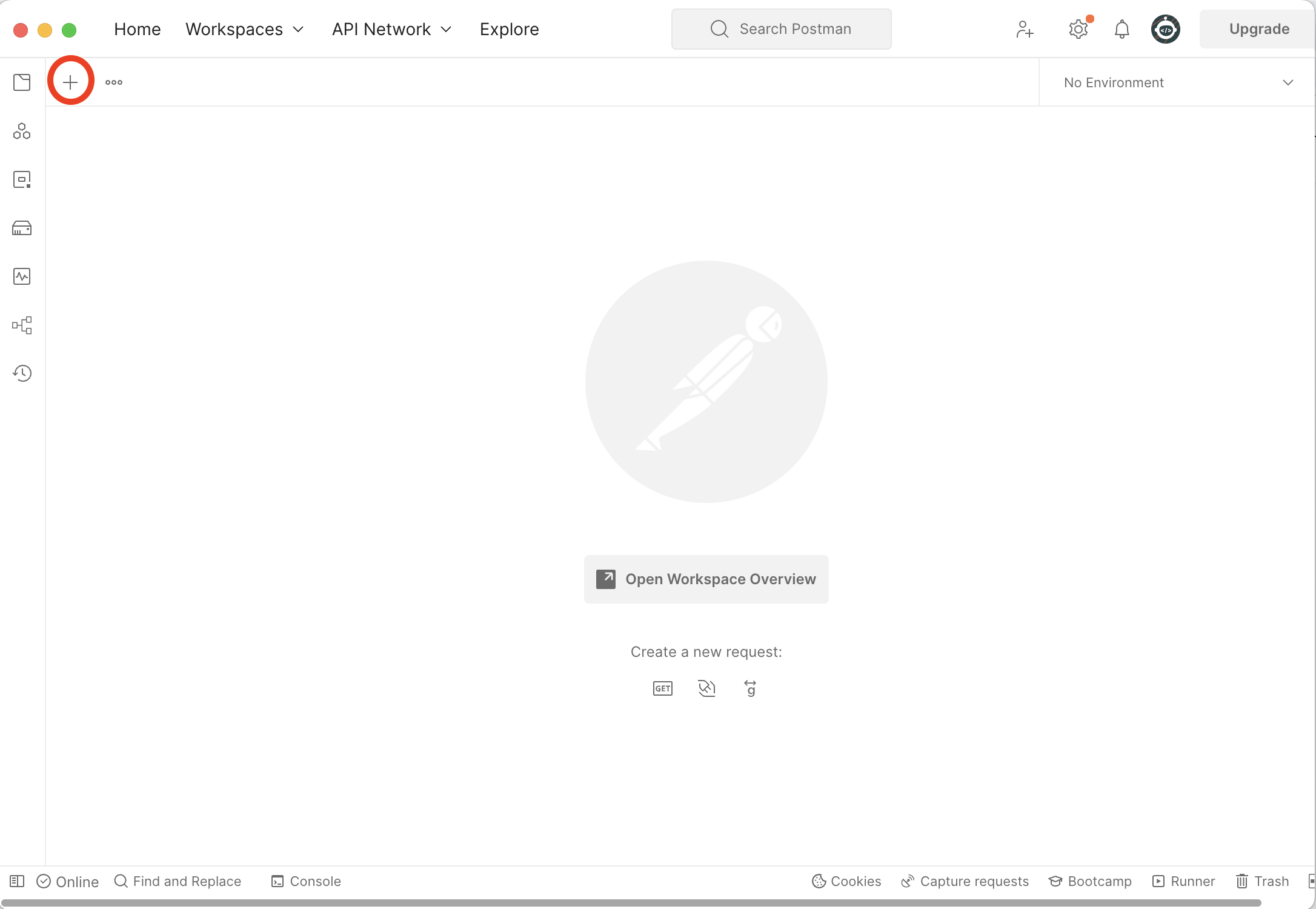Create a new gRPC request
Screen dimensions: 1316x909
click(750, 688)
